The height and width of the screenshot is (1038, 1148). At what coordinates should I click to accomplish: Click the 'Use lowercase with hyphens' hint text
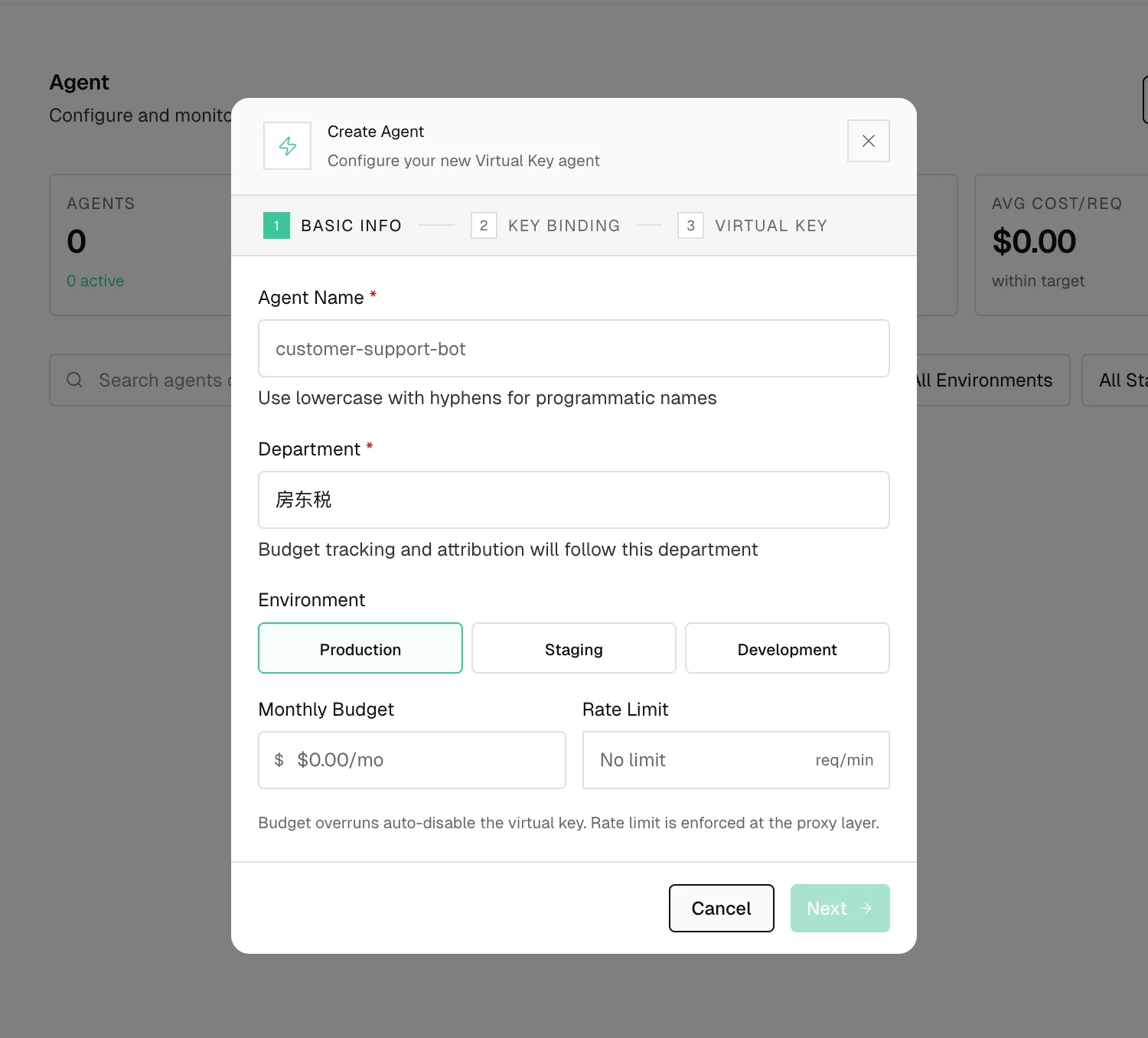(x=488, y=398)
